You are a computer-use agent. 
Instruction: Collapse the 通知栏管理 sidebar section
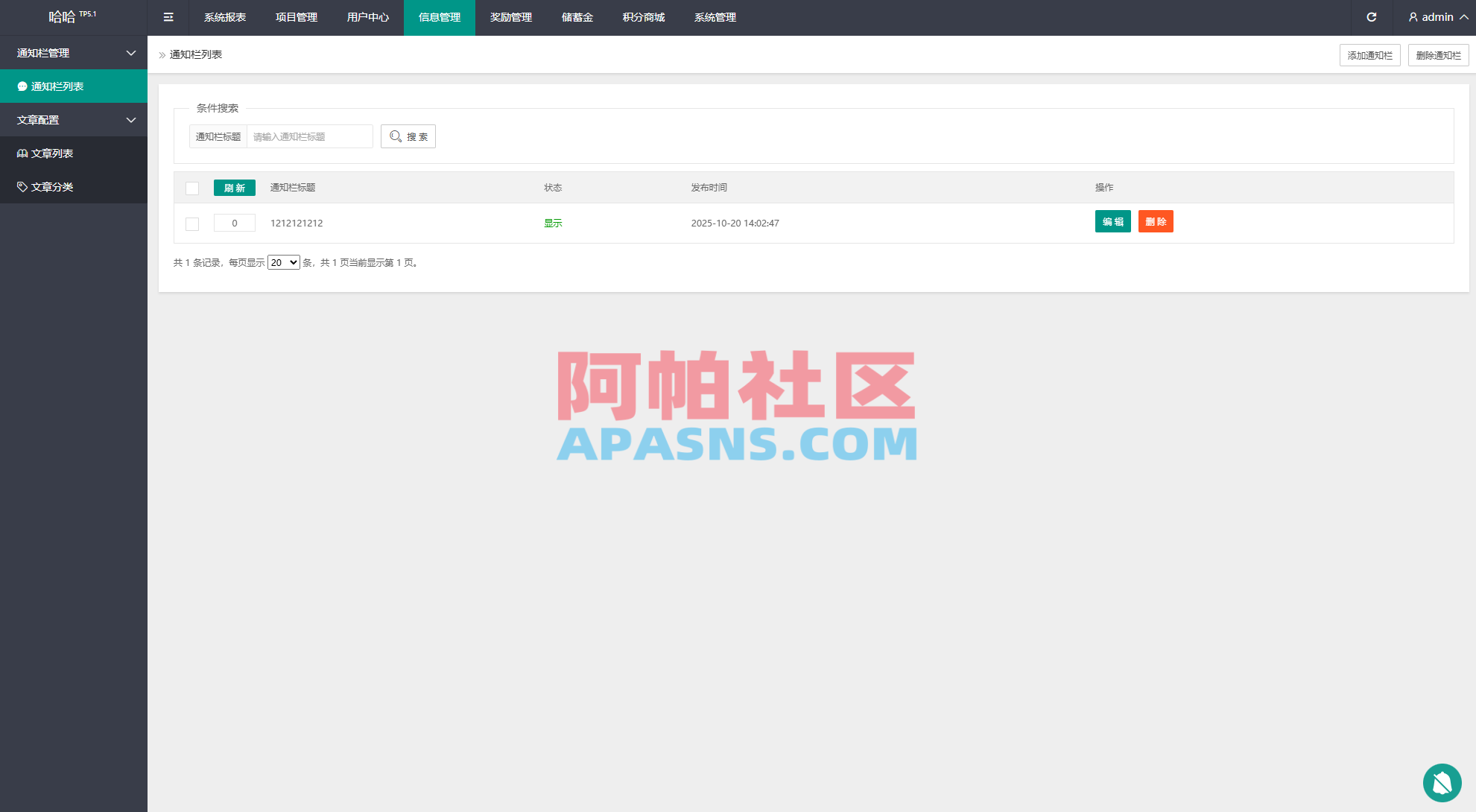(73, 53)
